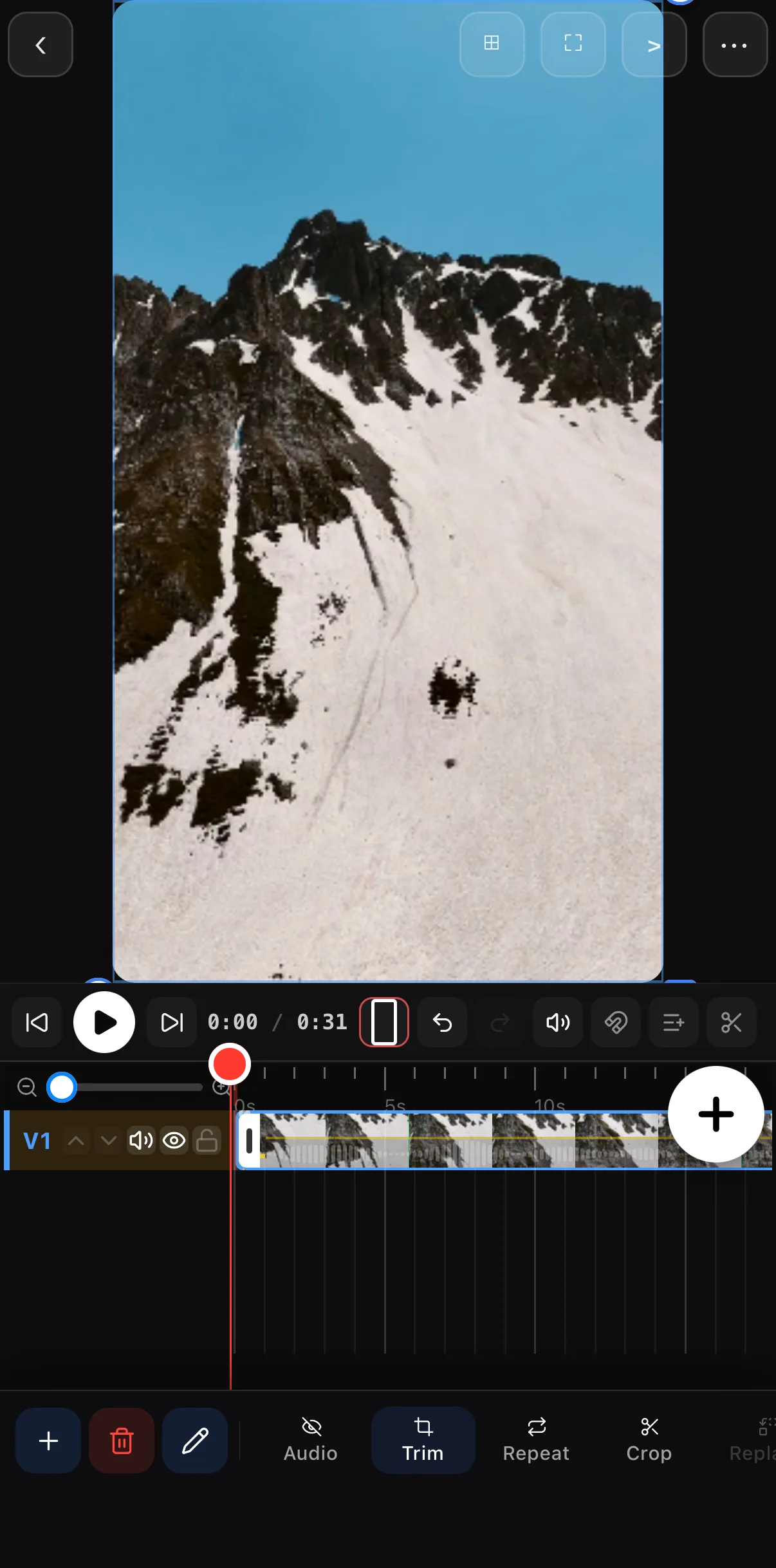The height and width of the screenshot is (1568, 776).
Task: Play the video preview
Action: point(104,1022)
